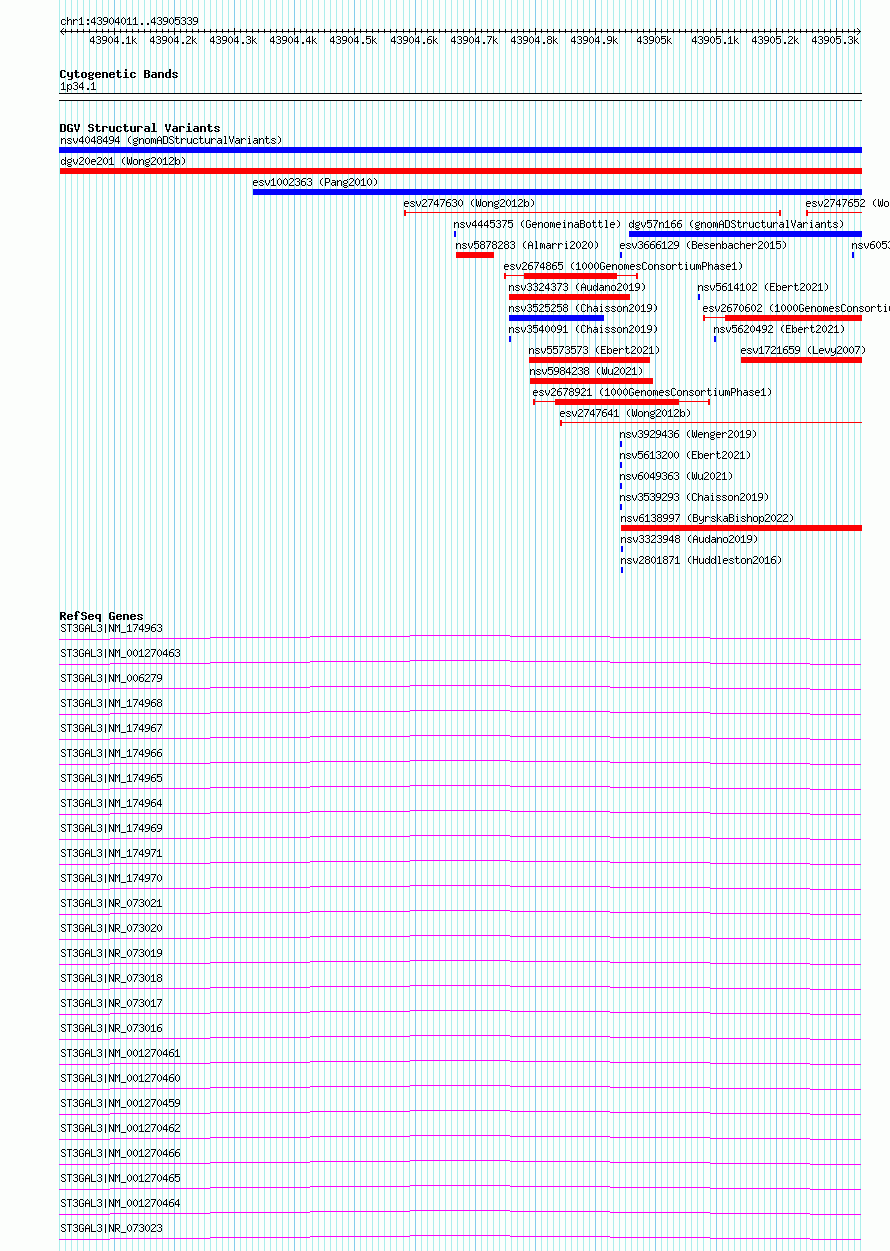
Task: Open nsv3540091 (Chaisson2019) variant
Action: tap(583, 329)
